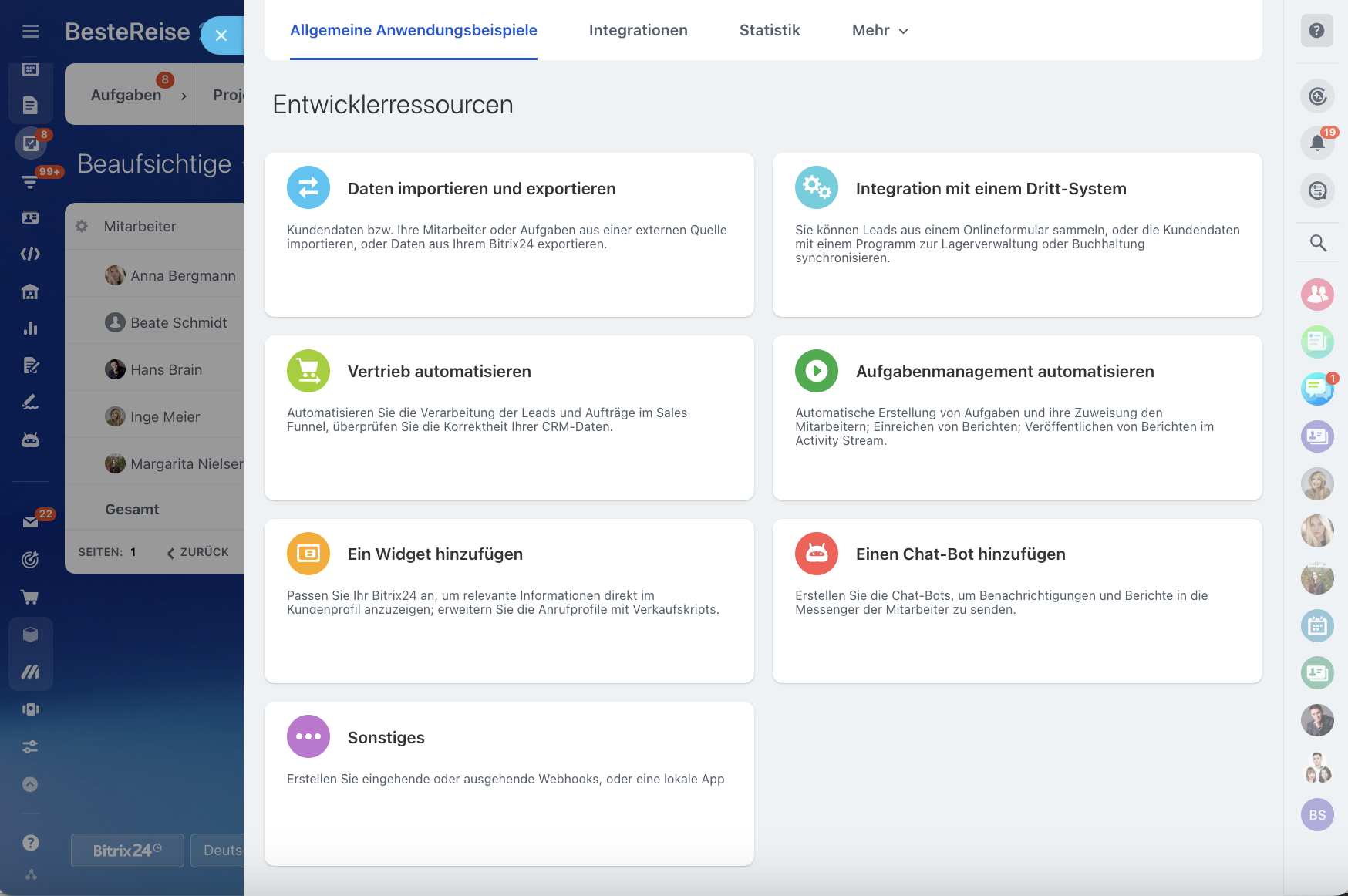This screenshot has width=1348, height=896.
Task: Open the BS user avatar in right sidebar
Action: tap(1317, 815)
